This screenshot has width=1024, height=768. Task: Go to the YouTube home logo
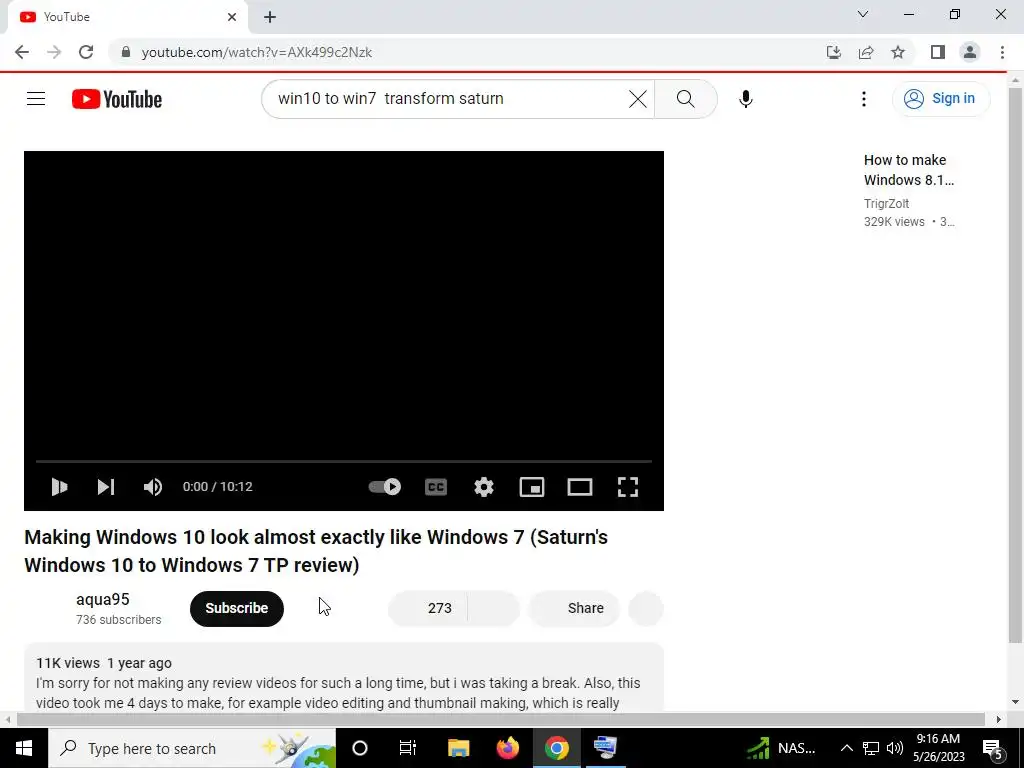[x=117, y=99]
